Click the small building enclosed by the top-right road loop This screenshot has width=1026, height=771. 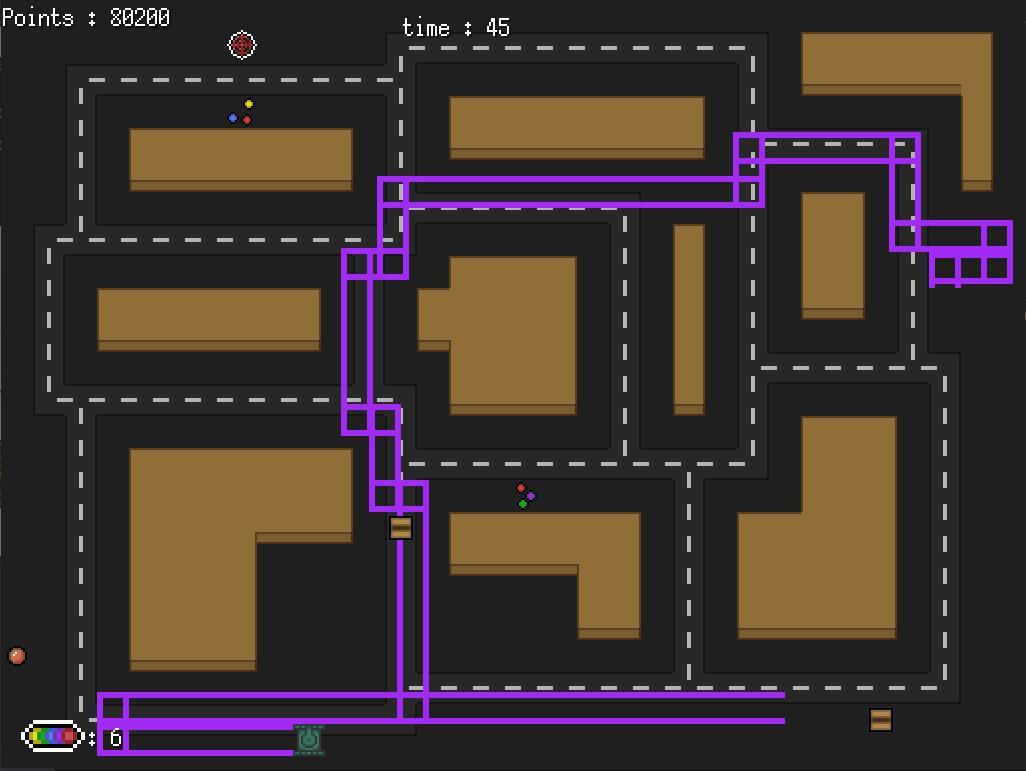833,255
